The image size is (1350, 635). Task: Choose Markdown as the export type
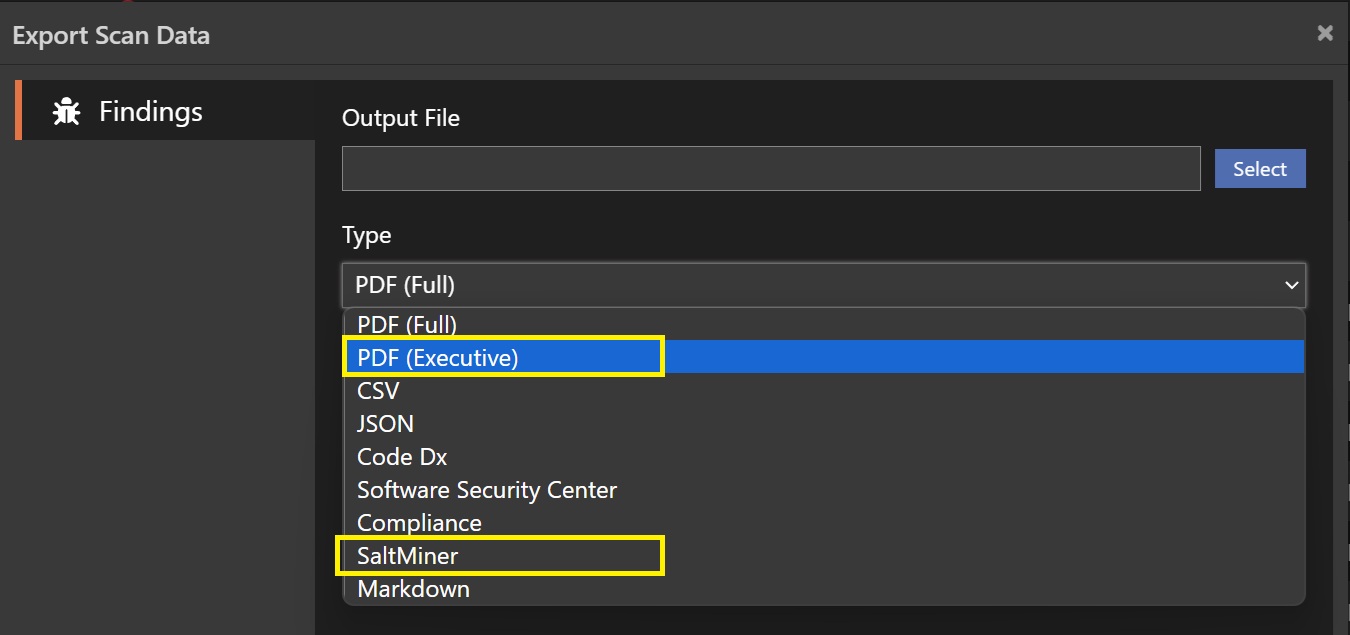(x=413, y=589)
